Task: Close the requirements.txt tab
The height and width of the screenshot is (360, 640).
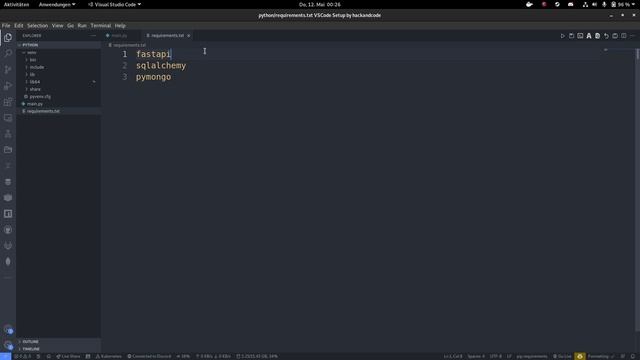Action: (x=189, y=36)
